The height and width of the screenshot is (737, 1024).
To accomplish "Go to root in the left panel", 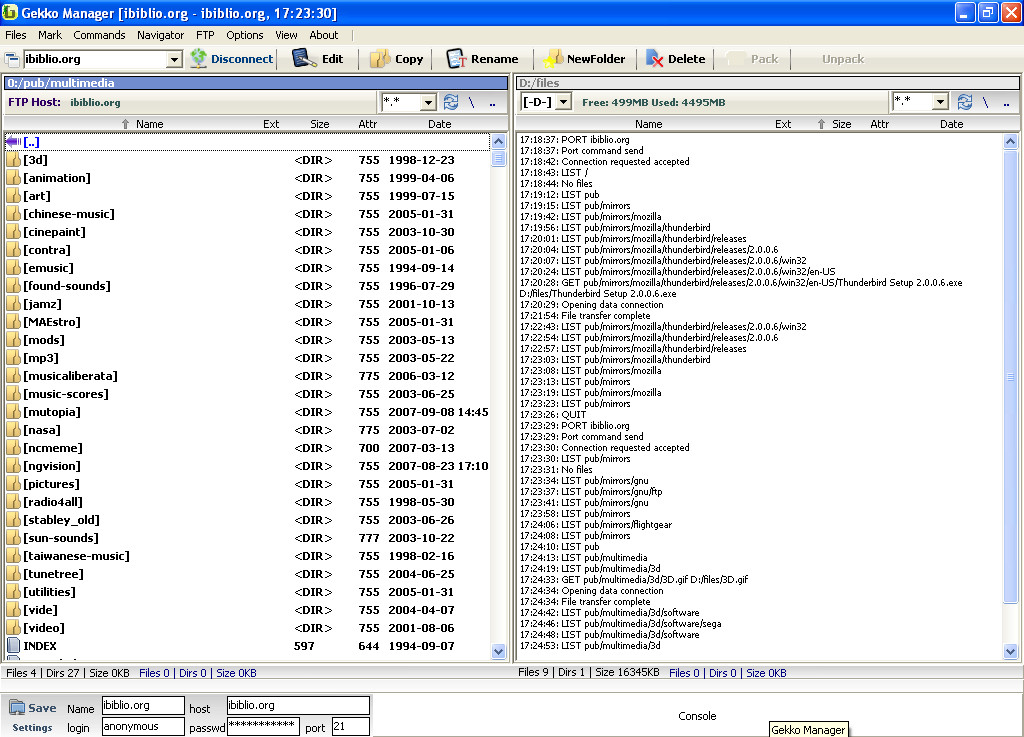I will [471, 102].
